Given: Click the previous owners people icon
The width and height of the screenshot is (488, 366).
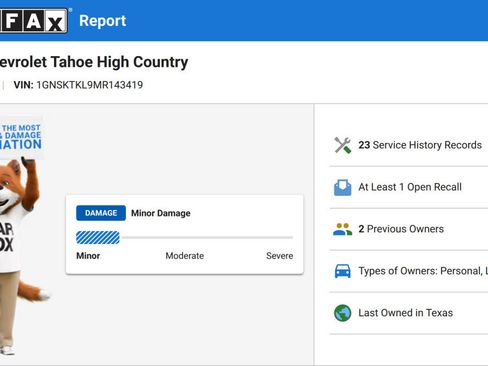Looking at the screenshot, I should [x=343, y=229].
